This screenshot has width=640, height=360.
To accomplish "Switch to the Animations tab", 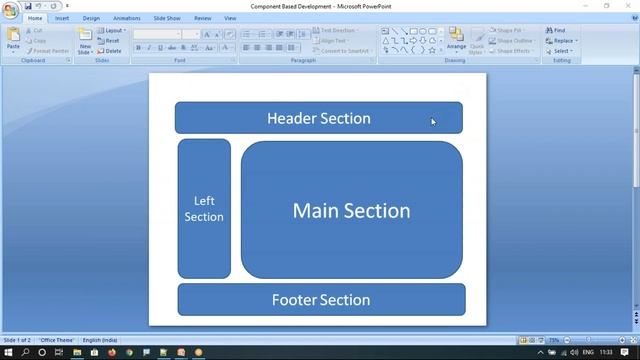I will click(127, 18).
